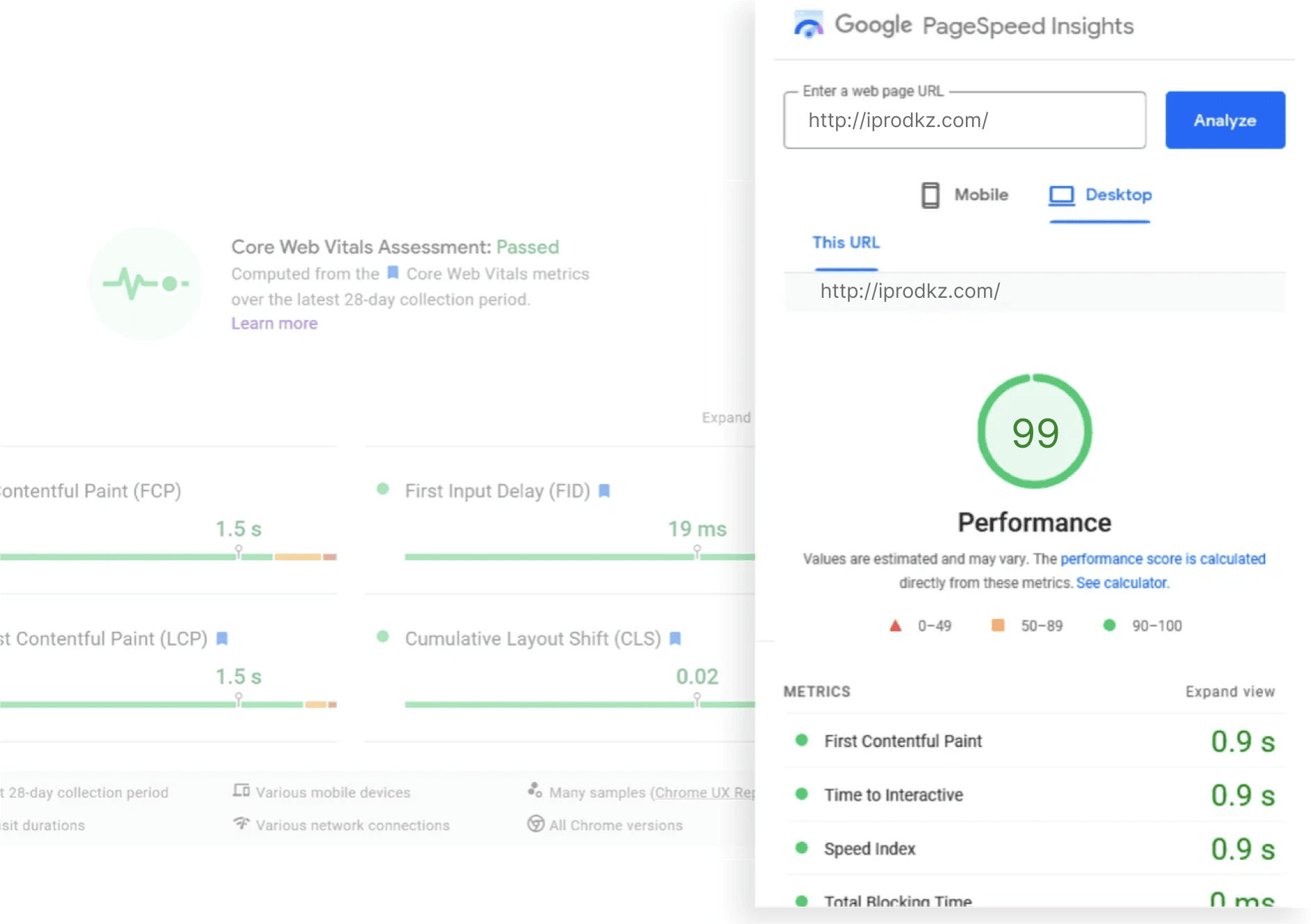Viewport: 1311px width, 924px height.
Task: Click the Many samples icon
Action: click(x=535, y=790)
